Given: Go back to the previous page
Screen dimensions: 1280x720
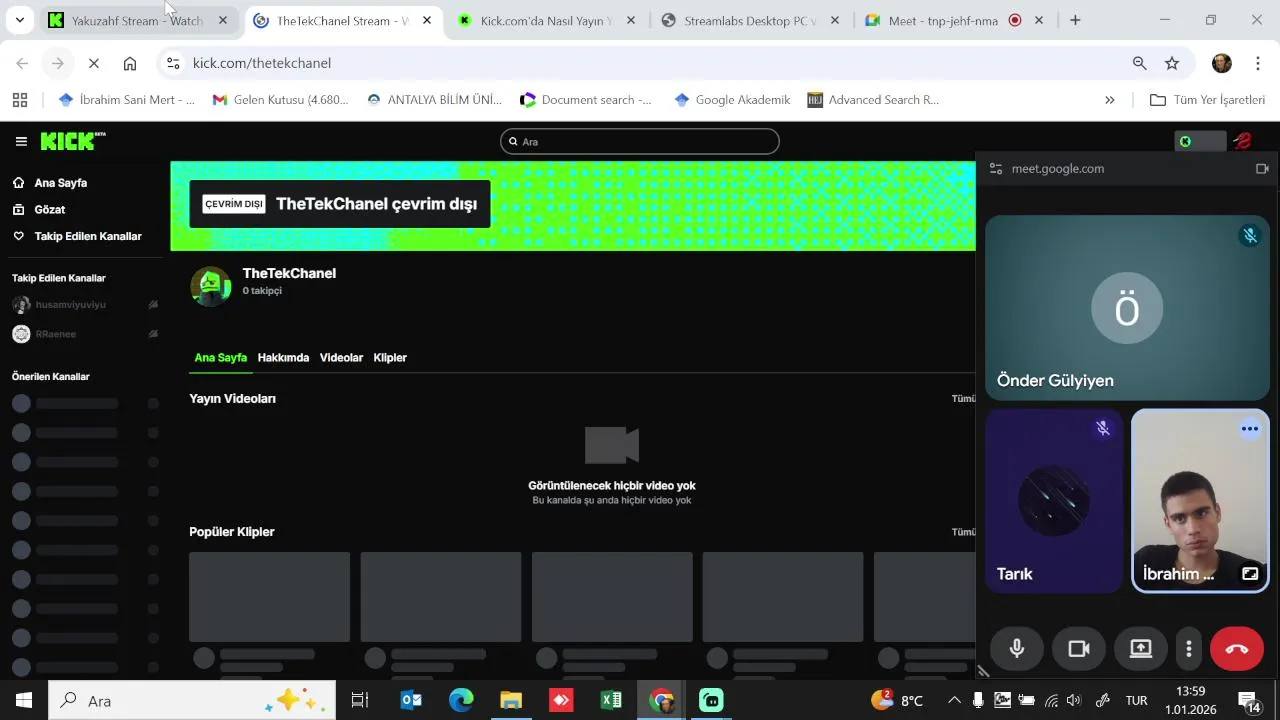Looking at the screenshot, I should [22, 63].
